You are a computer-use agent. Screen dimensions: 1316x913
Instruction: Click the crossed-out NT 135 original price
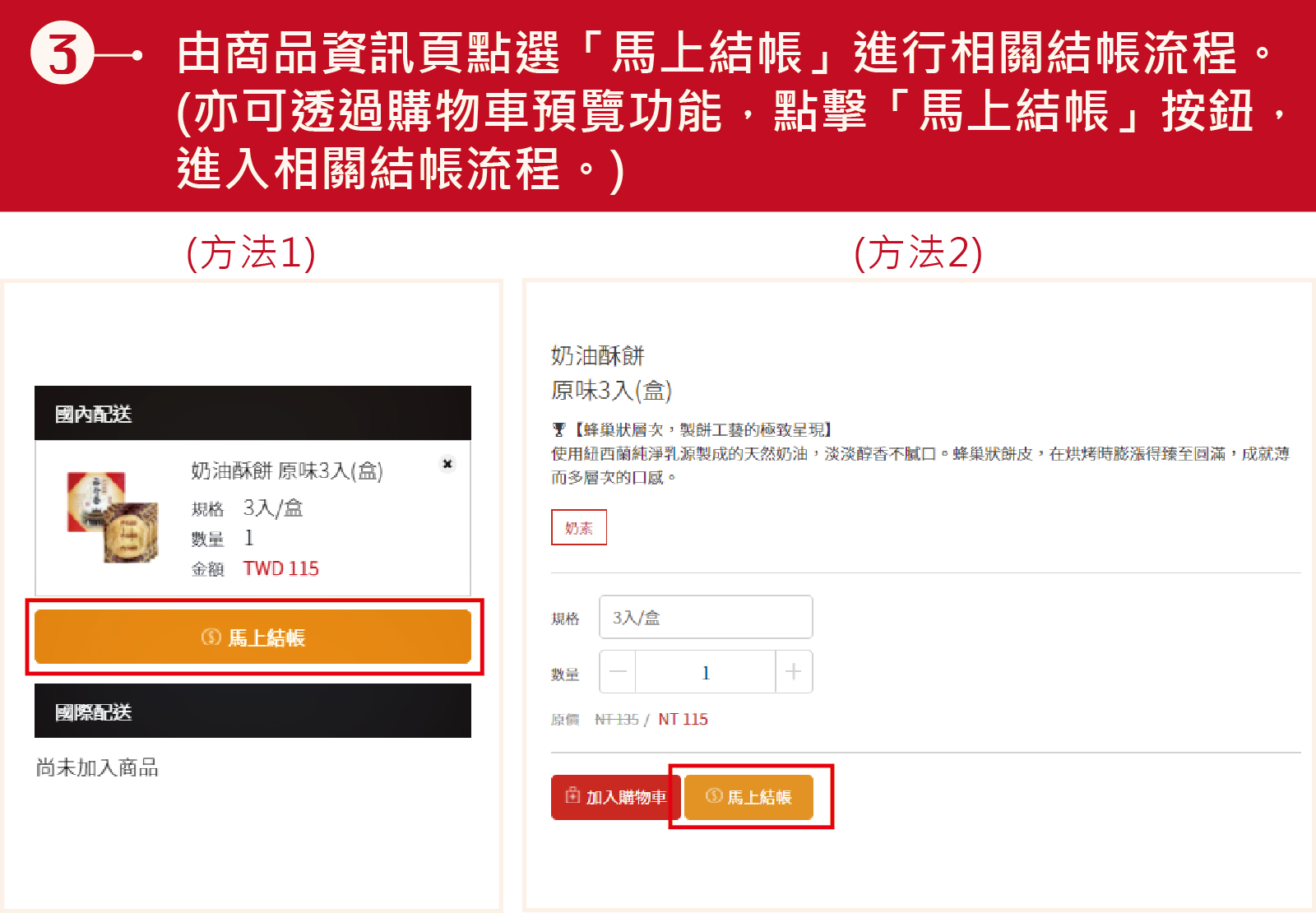[x=617, y=720]
